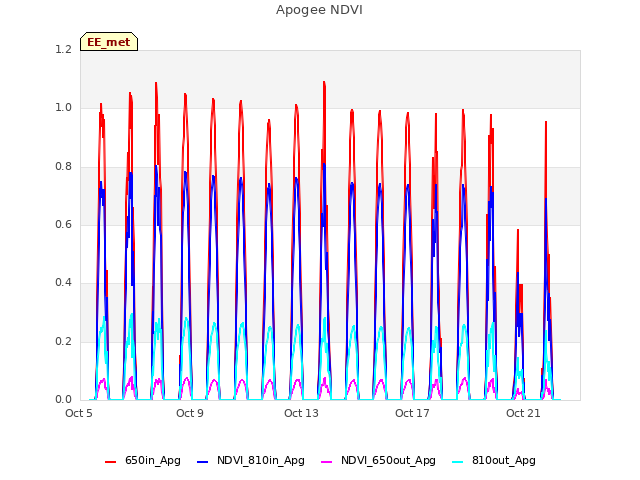Click the Oct 21 x-axis label

(x=523, y=413)
